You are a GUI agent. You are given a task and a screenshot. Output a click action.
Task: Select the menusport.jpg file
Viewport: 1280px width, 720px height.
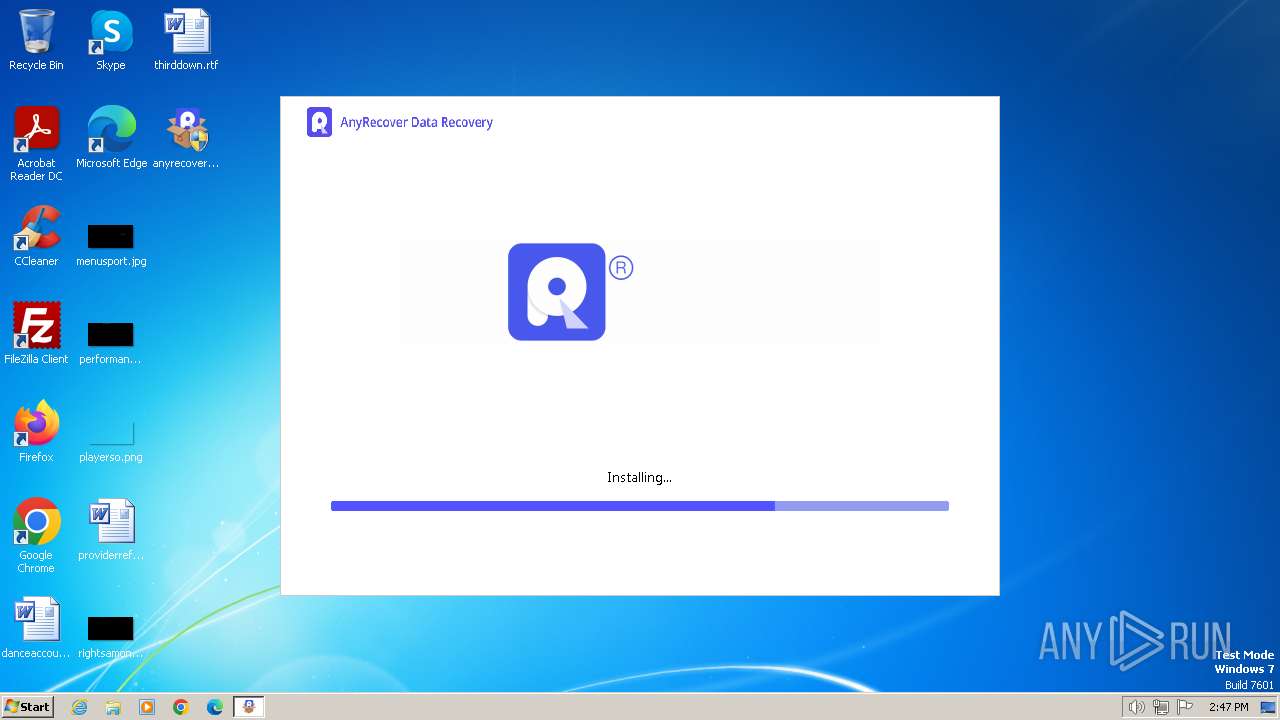(111, 244)
